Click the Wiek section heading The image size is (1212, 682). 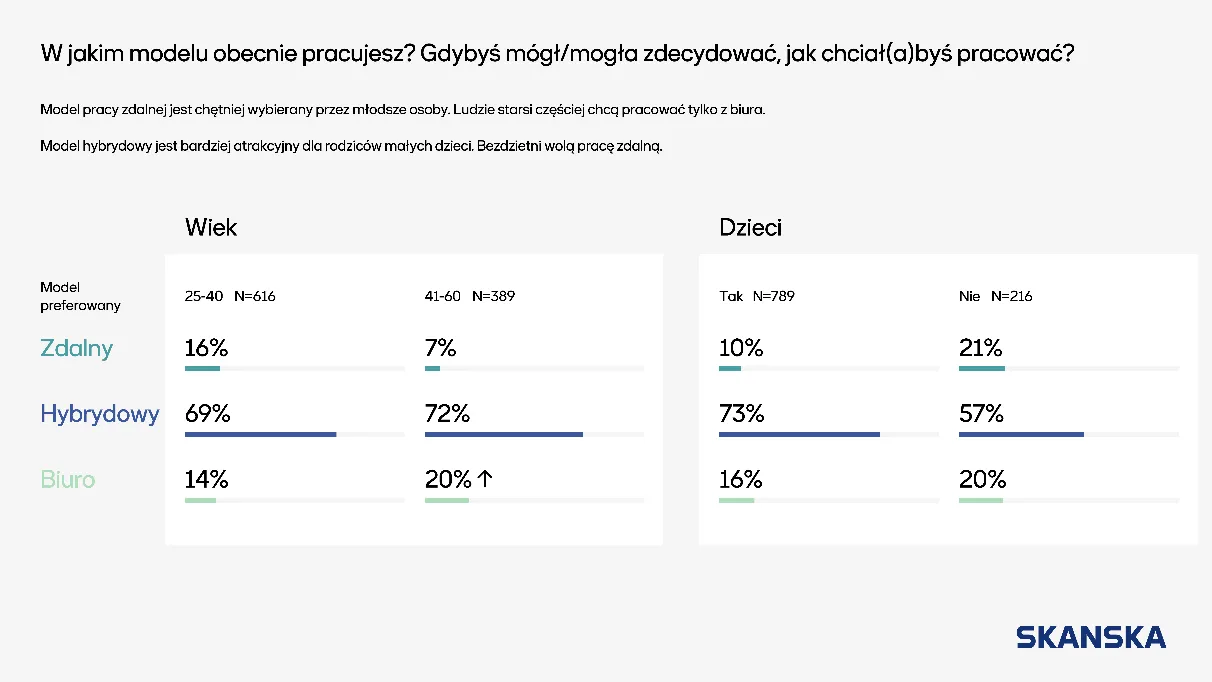pos(211,227)
